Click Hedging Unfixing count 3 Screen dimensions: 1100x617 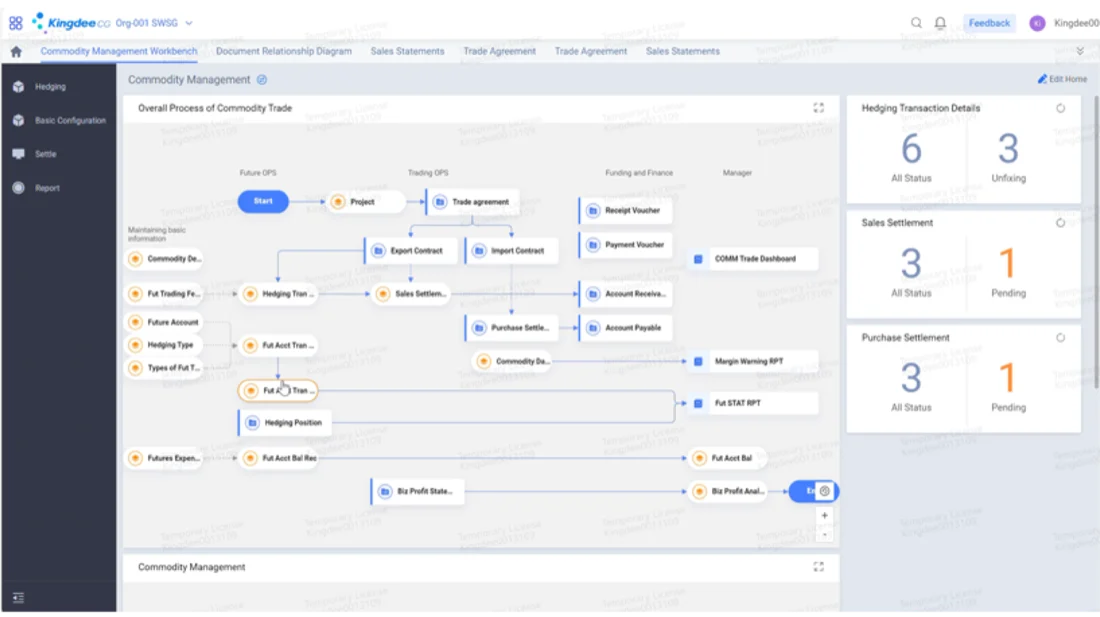[1008, 149]
